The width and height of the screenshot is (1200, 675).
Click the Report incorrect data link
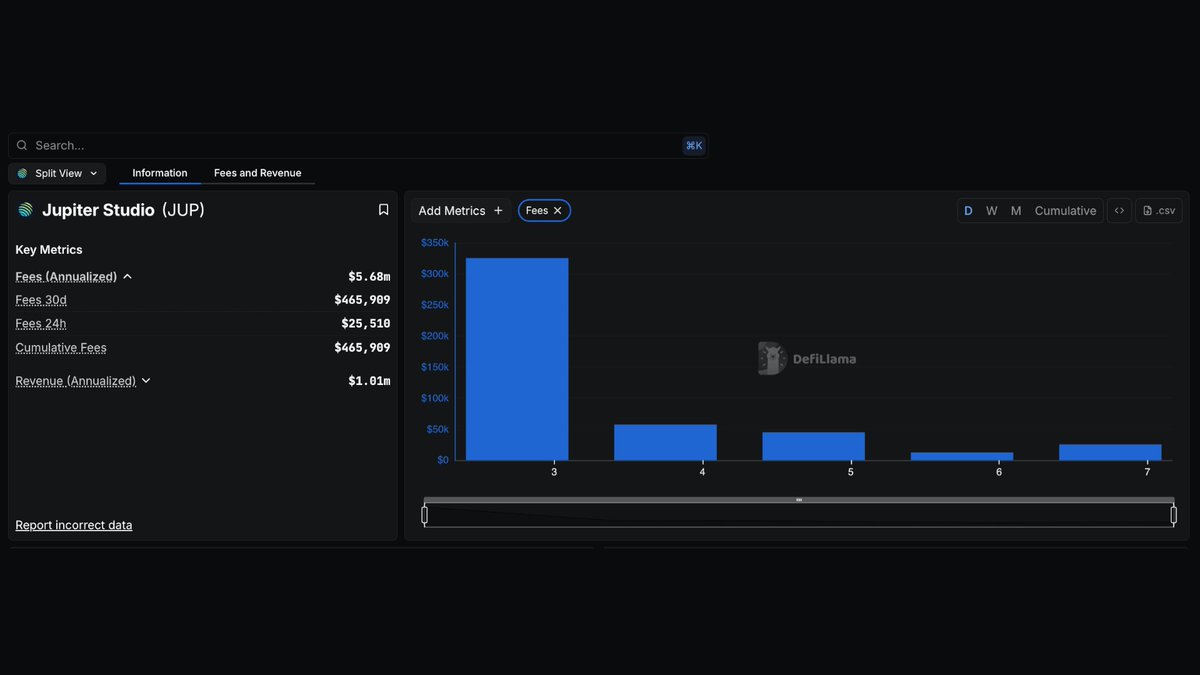pyautogui.click(x=74, y=525)
